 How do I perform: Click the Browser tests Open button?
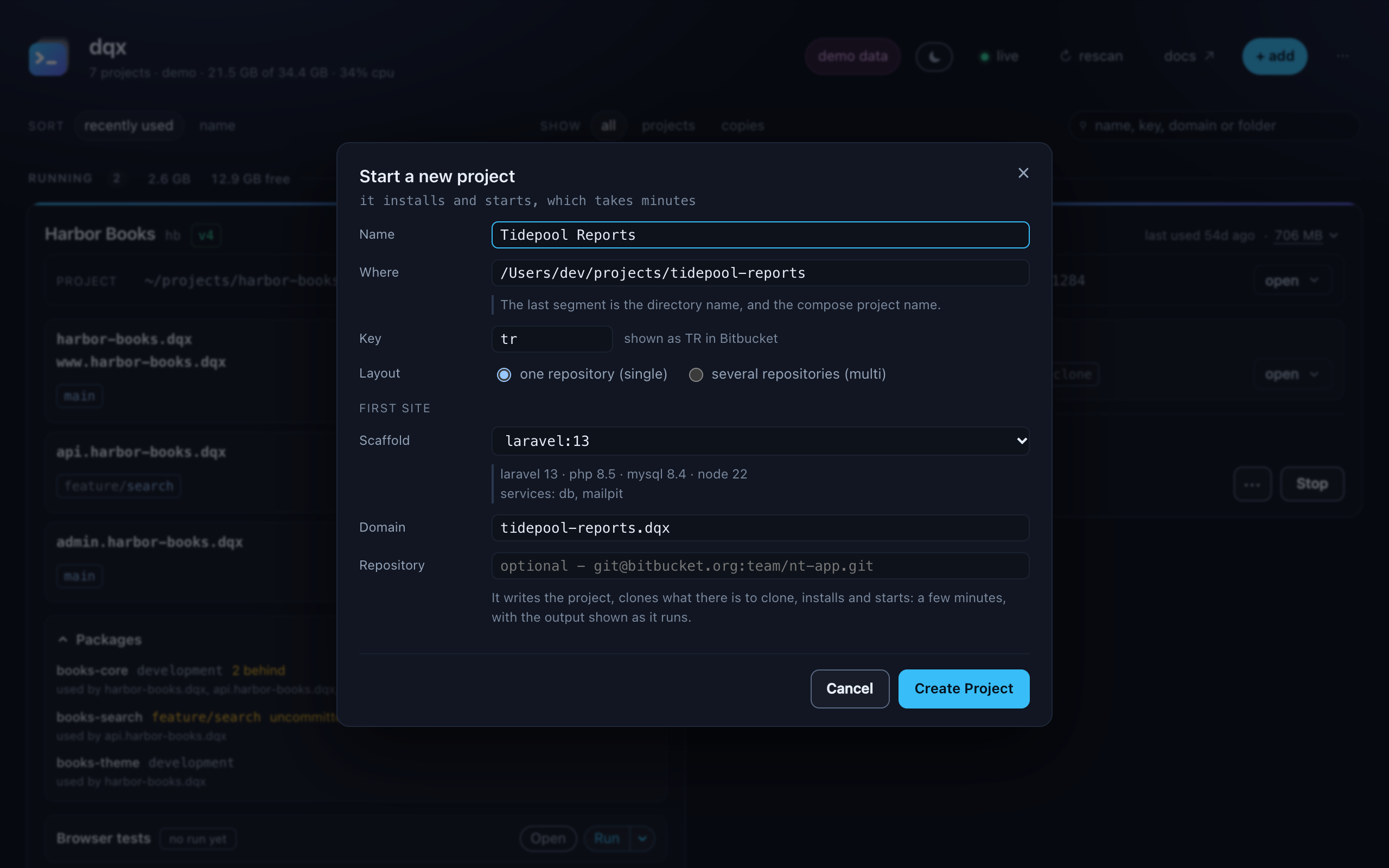coord(547,839)
